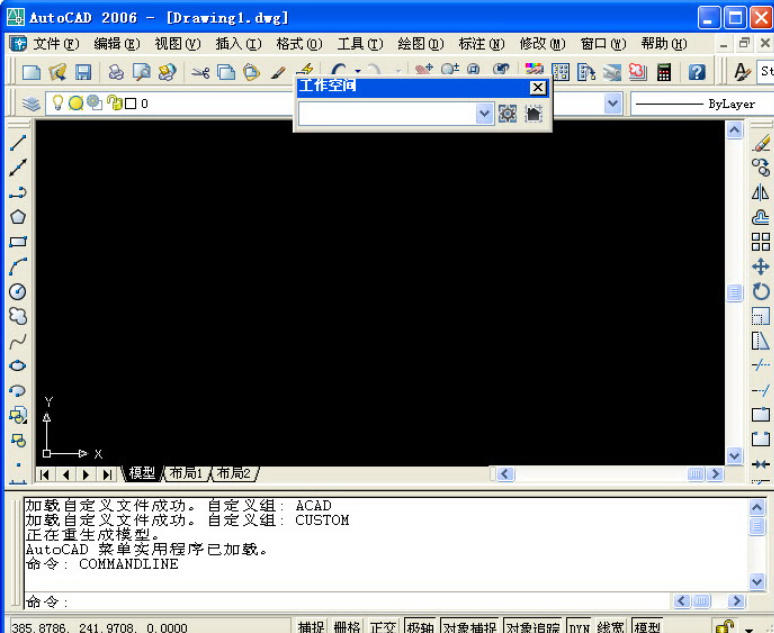Switch to the 布局2 tab
Screen dimensions: 774x633
(x=234, y=474)
